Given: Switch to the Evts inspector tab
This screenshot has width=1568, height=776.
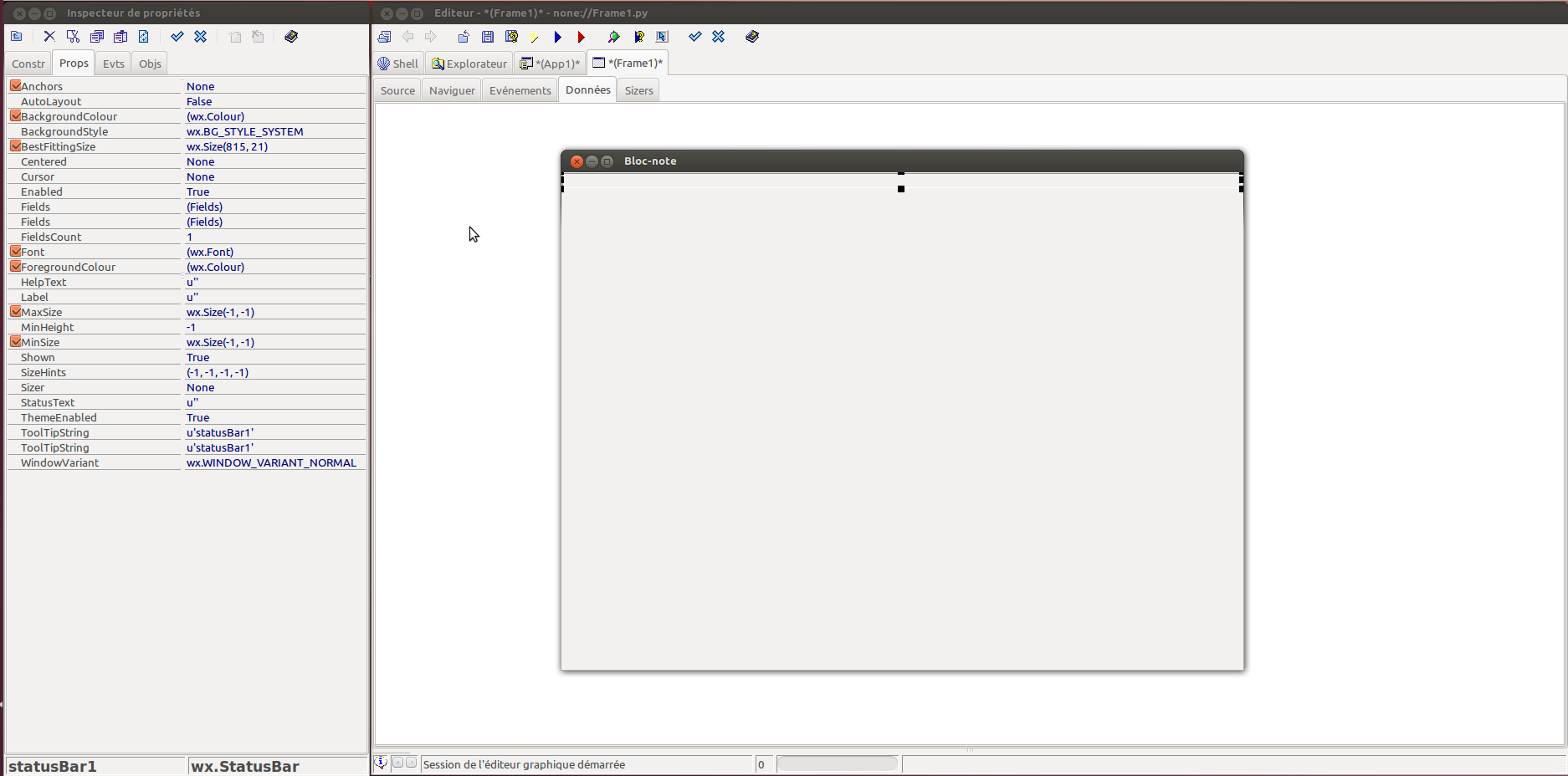Looking at the screenshot, I should click(x=113, y=64).
